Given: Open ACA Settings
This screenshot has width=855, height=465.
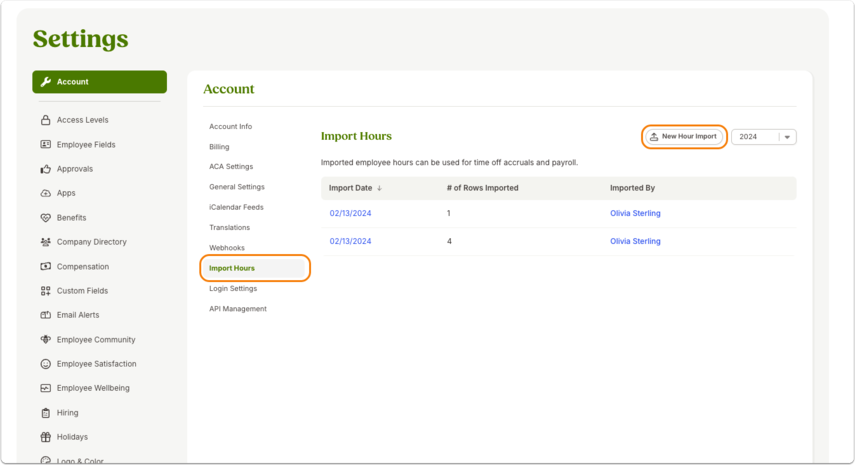Looking at the screenshot, I should tap(231, 167).
